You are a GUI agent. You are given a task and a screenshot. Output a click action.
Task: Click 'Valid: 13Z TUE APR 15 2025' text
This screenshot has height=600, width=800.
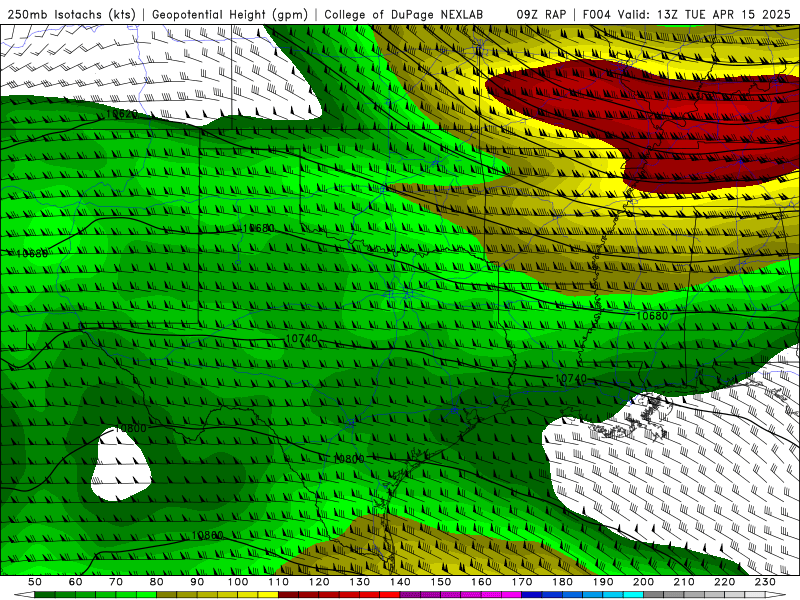(704, 14)
